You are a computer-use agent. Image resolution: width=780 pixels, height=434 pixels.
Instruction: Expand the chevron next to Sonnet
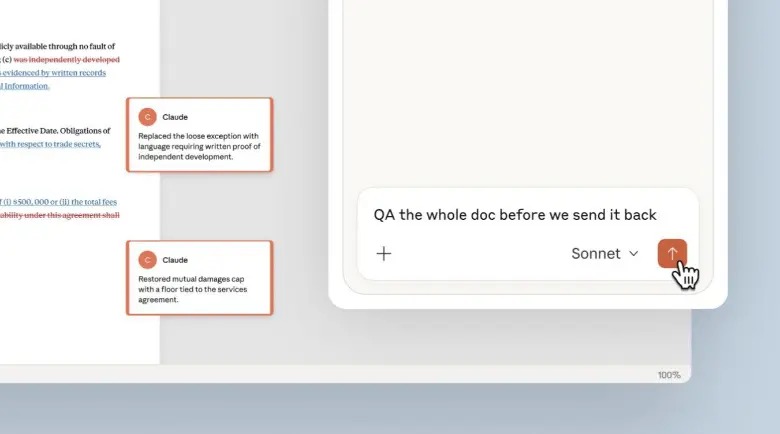click(634, 254)
